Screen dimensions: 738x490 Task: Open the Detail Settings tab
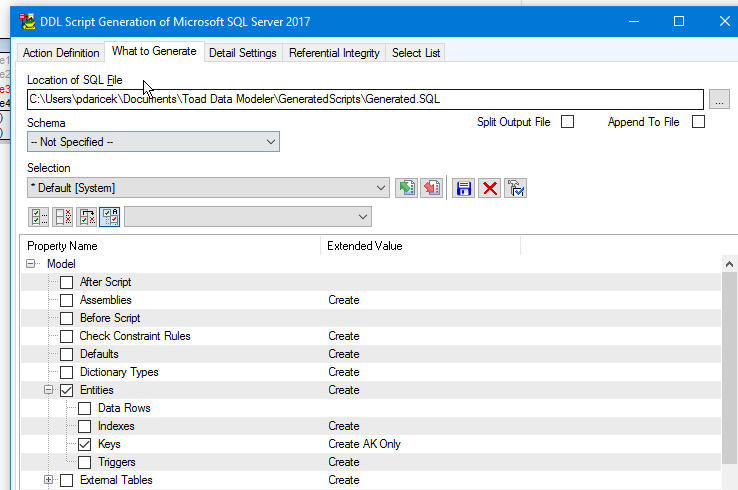point(243,53)
